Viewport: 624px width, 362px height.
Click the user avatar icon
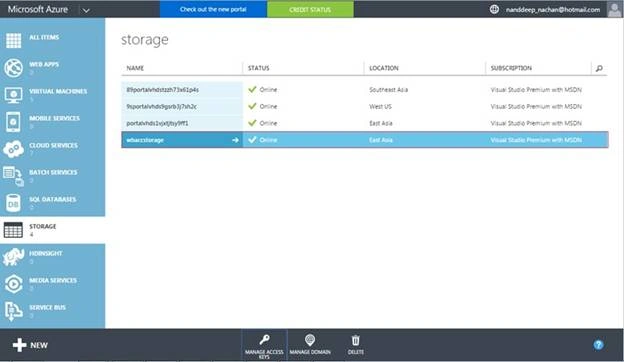(615, 9)
